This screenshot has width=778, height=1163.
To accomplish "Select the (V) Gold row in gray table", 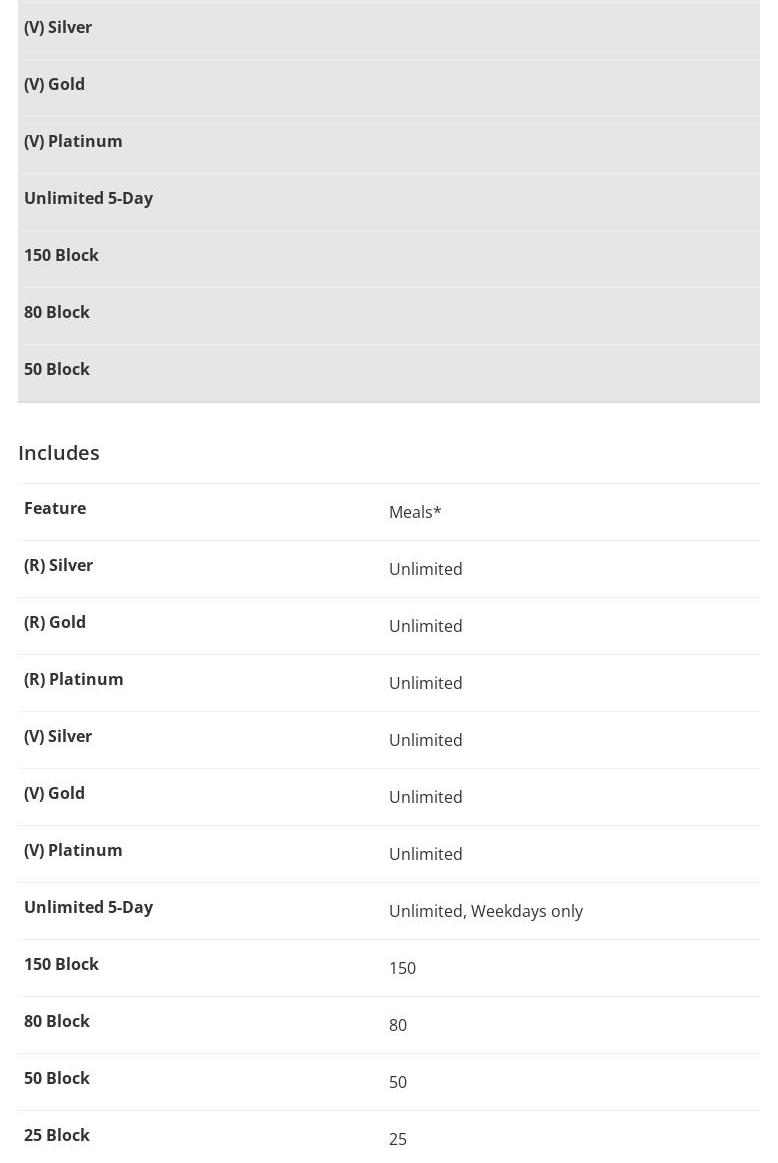I will [389, 87].
